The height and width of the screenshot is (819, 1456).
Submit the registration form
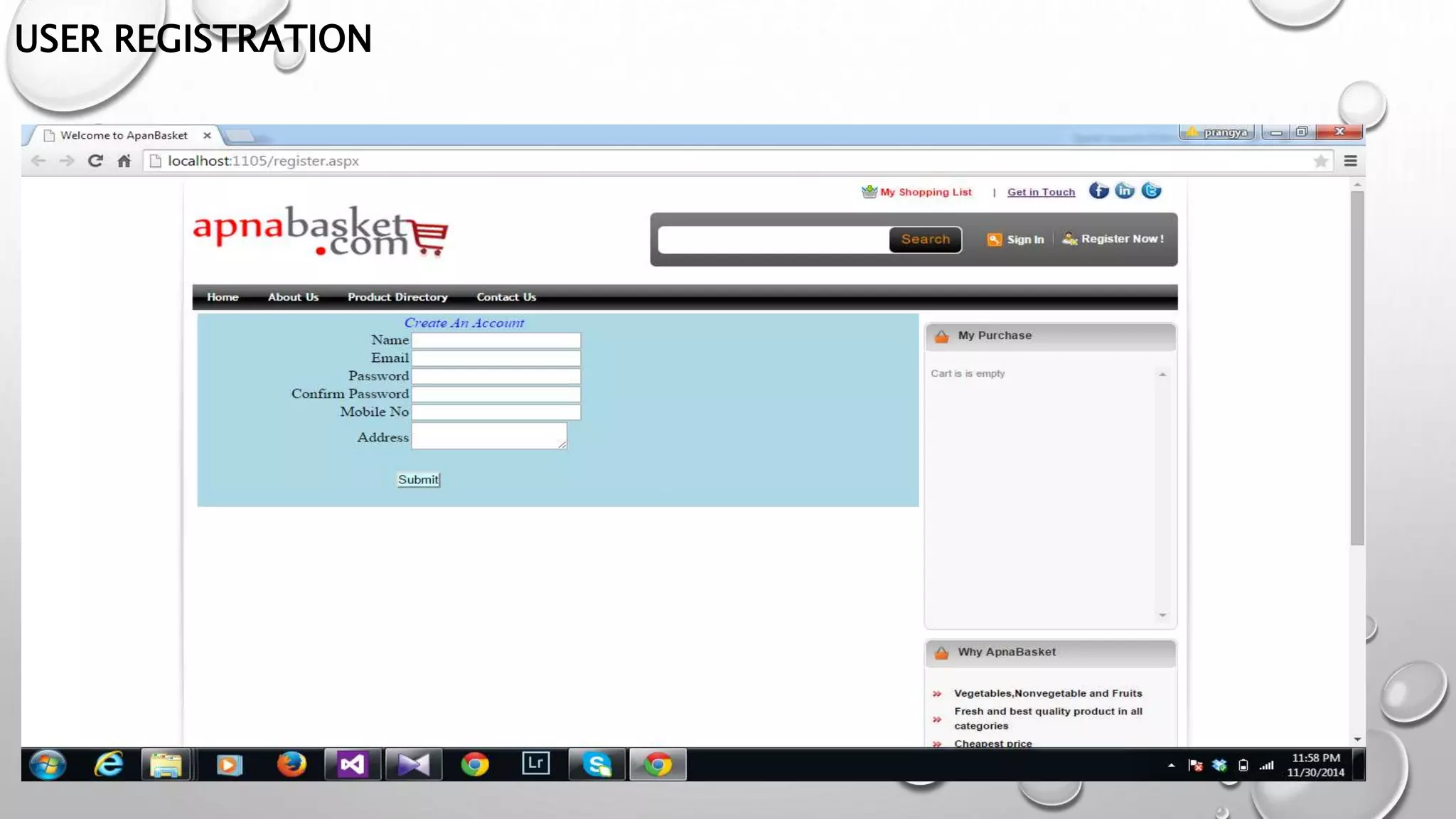[419, 480]
